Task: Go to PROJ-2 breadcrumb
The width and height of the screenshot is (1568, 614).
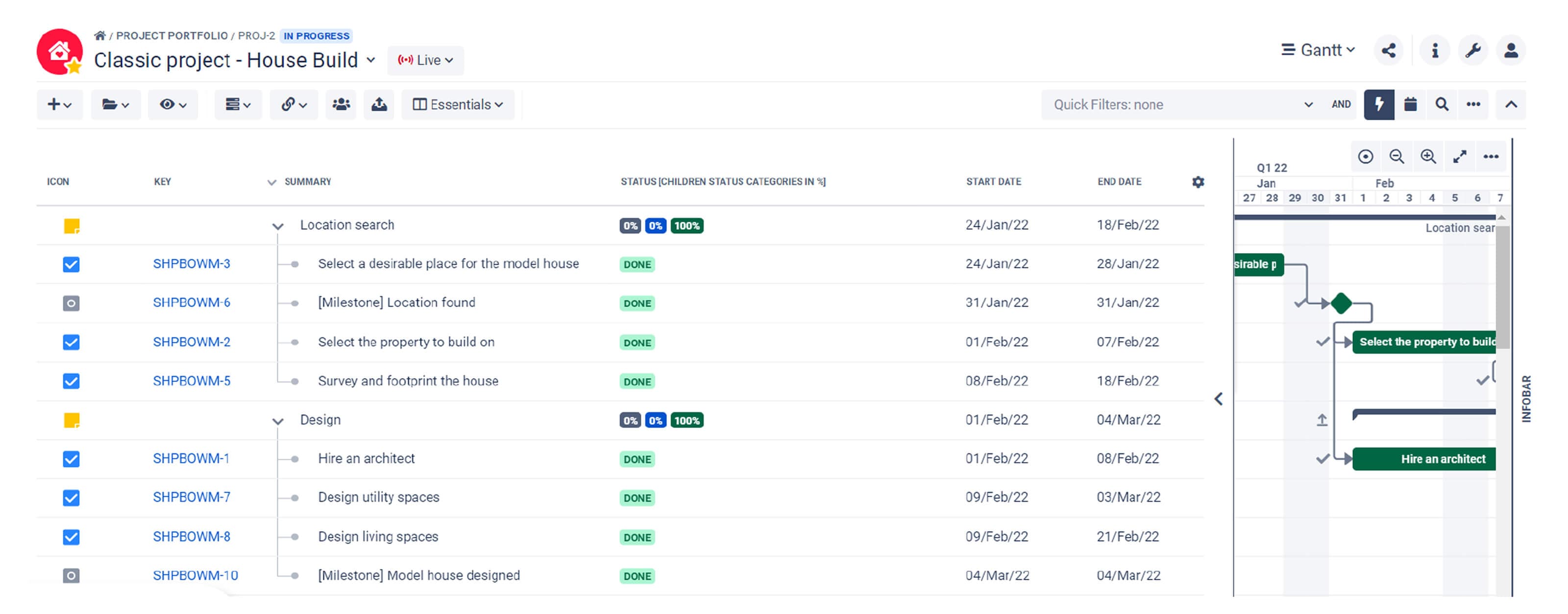Action: click(x=256, y=36)
